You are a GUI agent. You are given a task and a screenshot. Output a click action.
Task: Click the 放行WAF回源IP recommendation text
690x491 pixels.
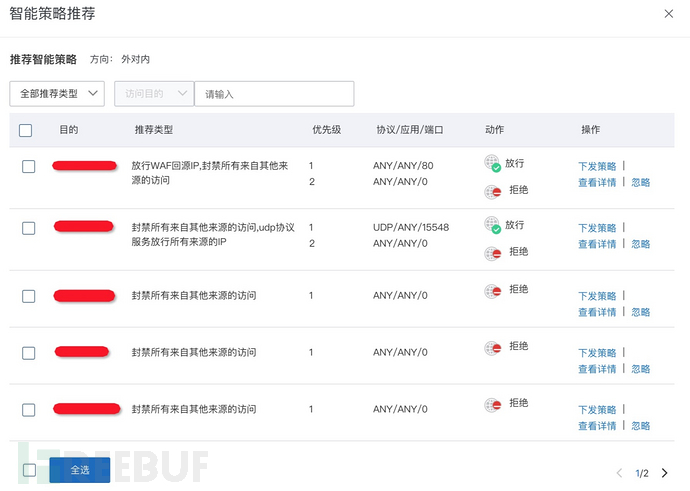coord(209,172)
